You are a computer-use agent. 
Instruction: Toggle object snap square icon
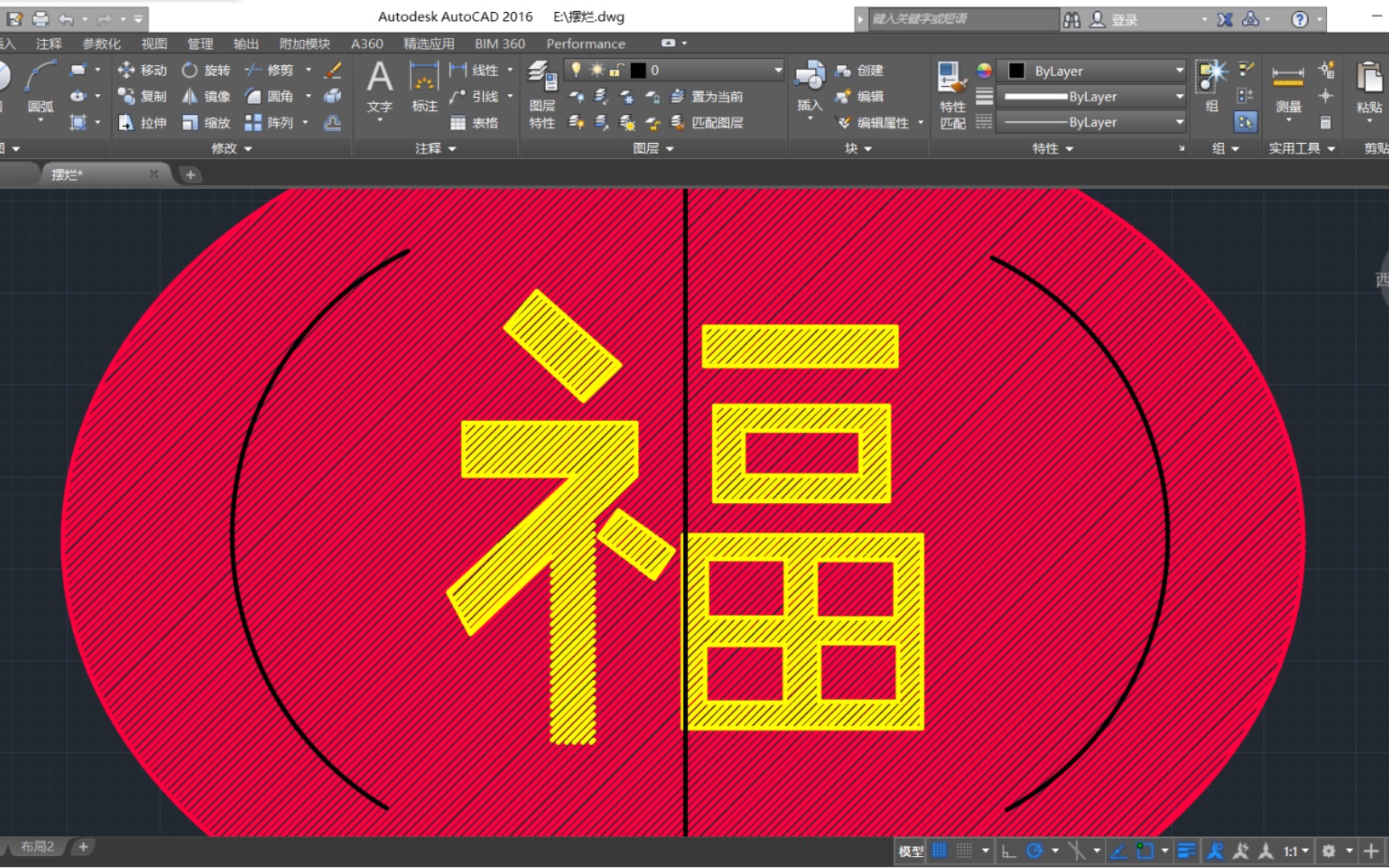[1145, 850]
